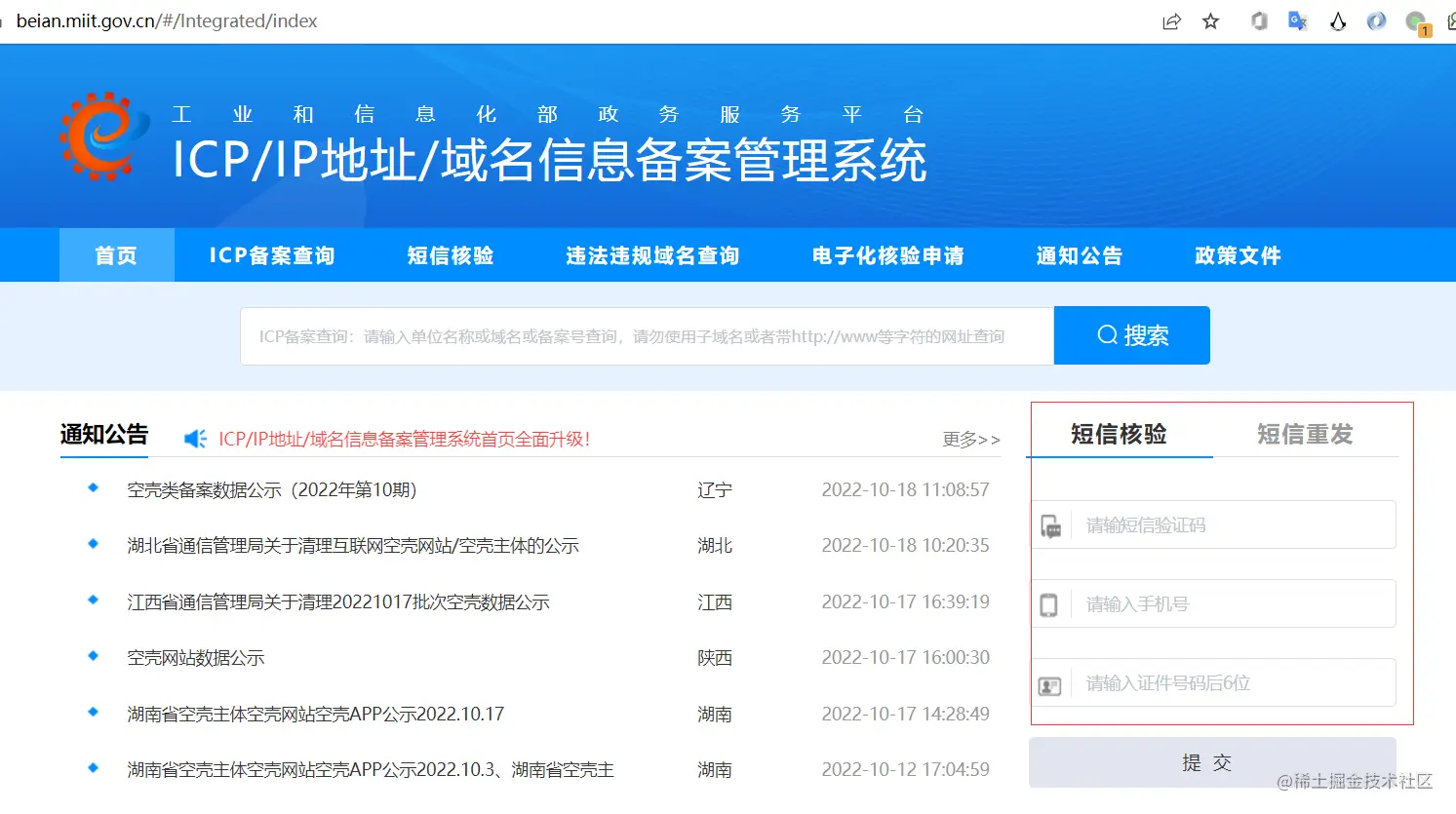Click the share page icon in address bar
The image size is (1456, 814).
[1171, 21]
